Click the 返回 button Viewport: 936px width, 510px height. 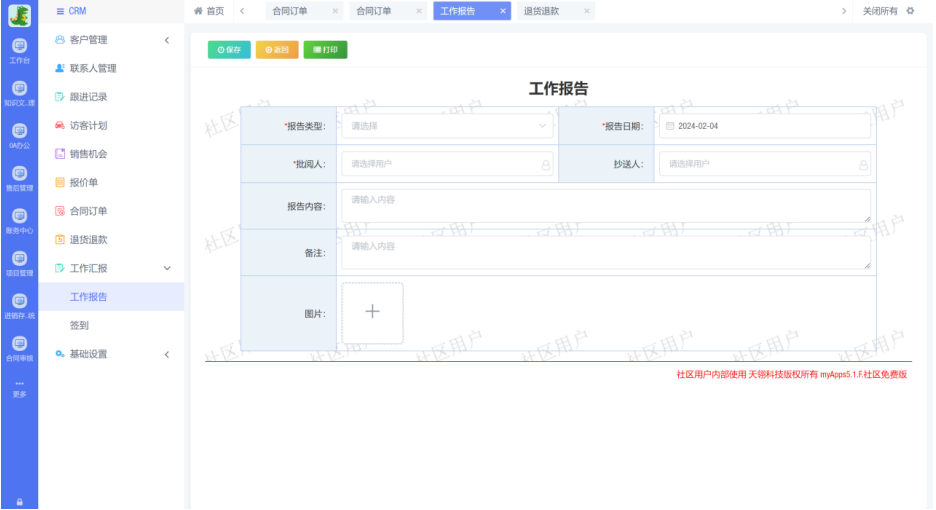coord(277,50)
